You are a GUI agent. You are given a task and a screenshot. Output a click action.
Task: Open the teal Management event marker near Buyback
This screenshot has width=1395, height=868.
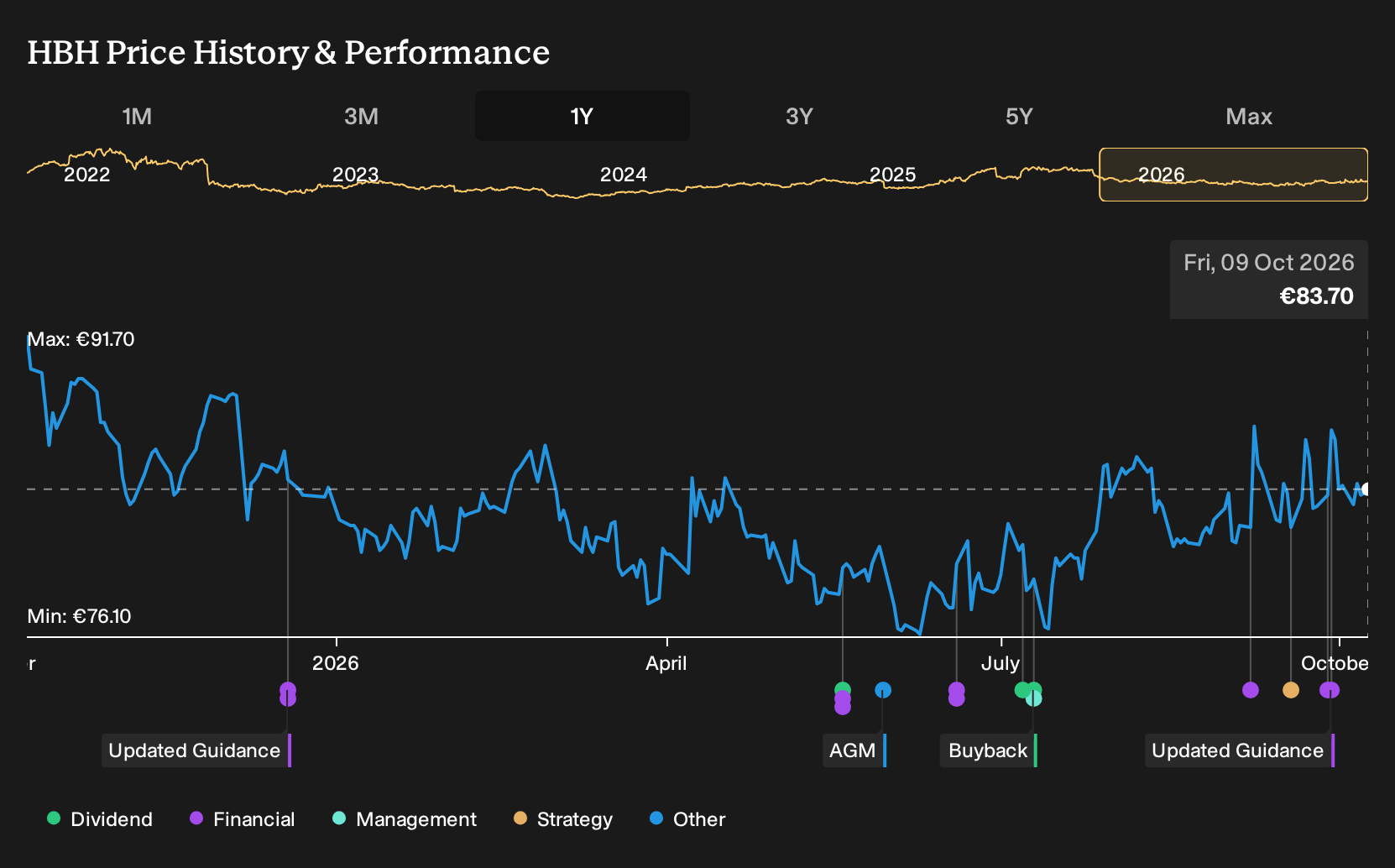click(x=1034, y=698)
